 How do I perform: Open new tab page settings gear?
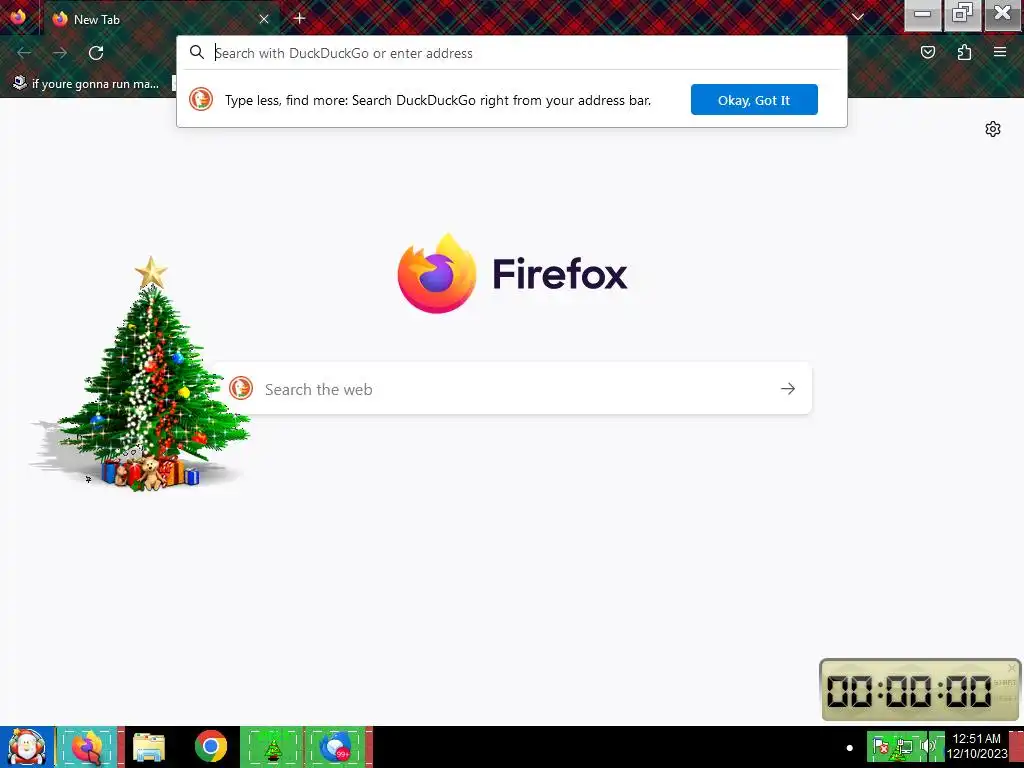[993, 129]
